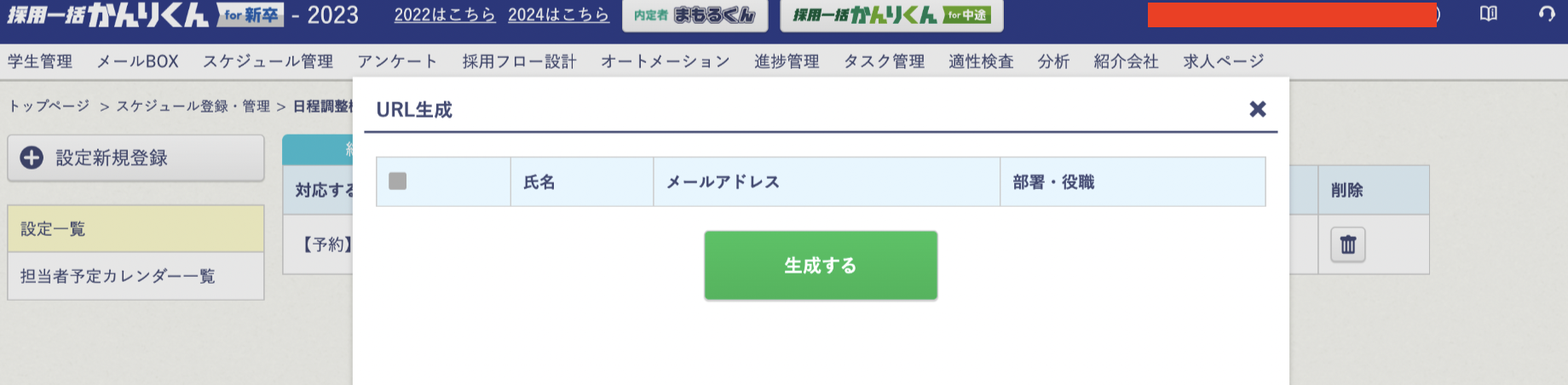Image resolution: width=1568 pixels, height=385 pixels.
Task: Open the 内定者まもるくん logo button
Action: coord(695,15)
